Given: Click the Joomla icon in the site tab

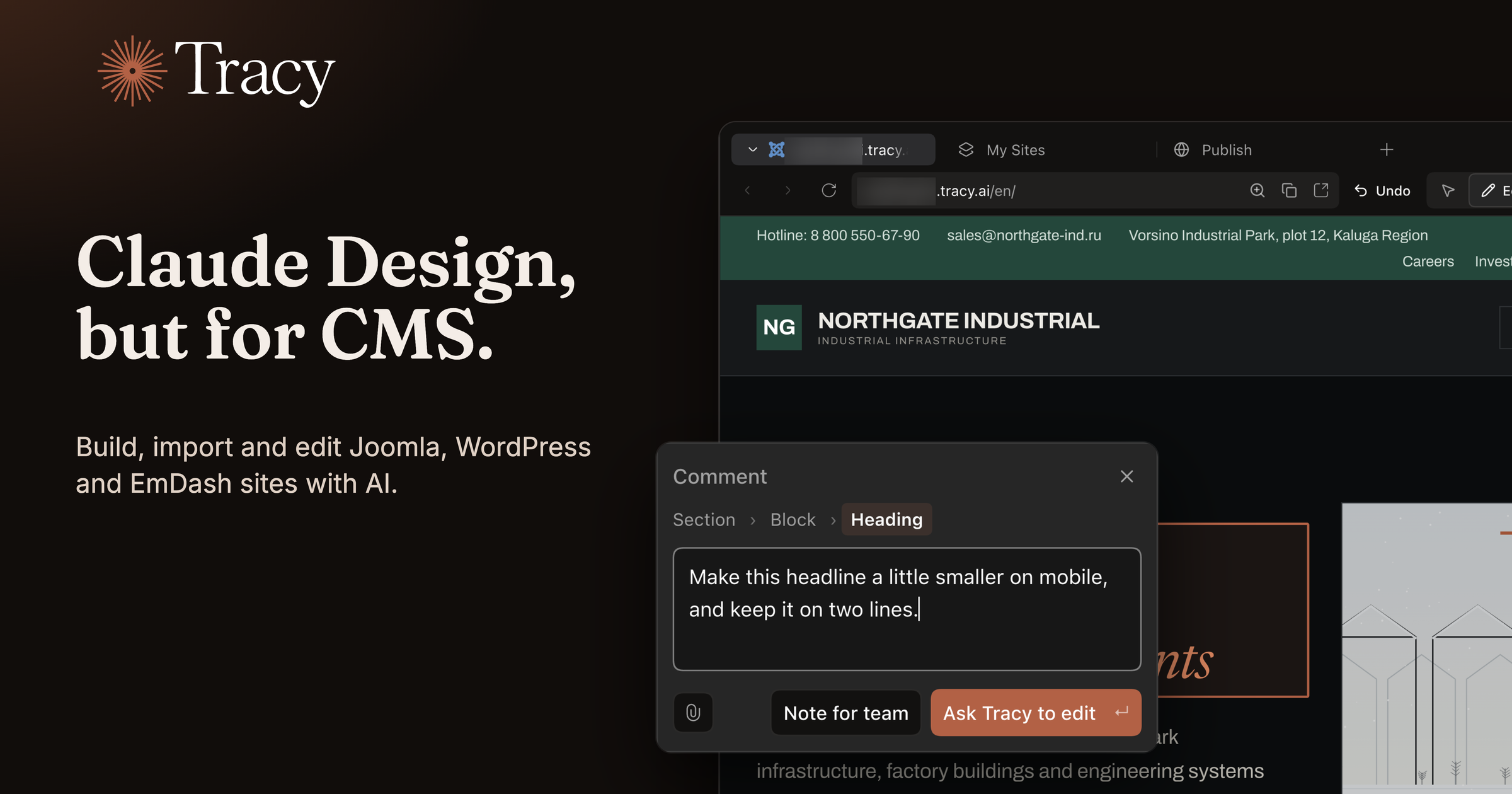Looking at the screenshot, I should 777,150.
